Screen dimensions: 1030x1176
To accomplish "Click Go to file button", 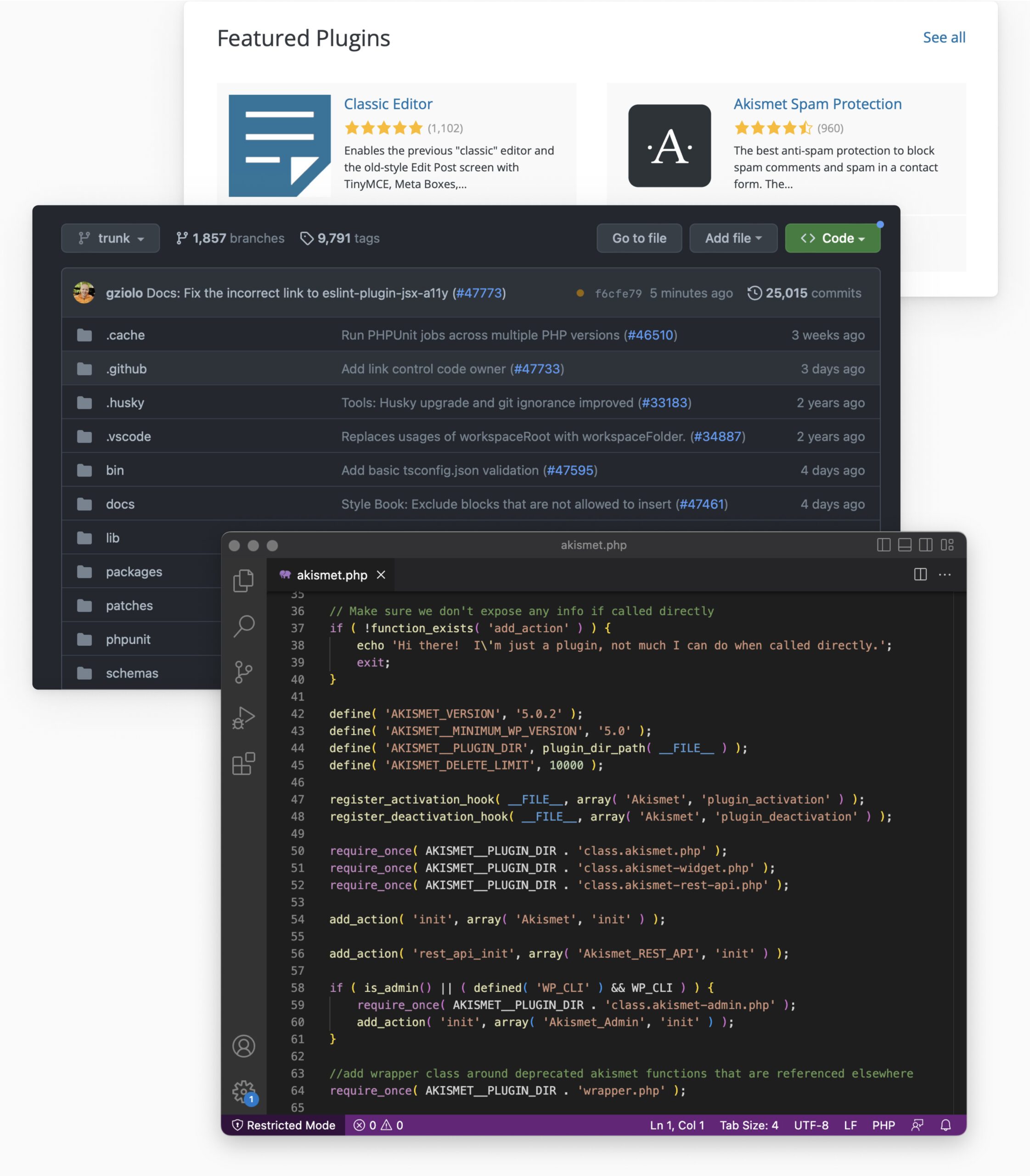I will (639, 238).
